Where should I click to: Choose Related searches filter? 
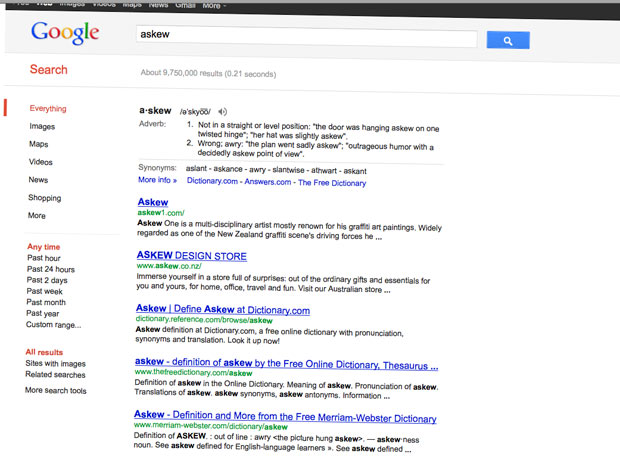pyautogui.click(x=55, y=374)
